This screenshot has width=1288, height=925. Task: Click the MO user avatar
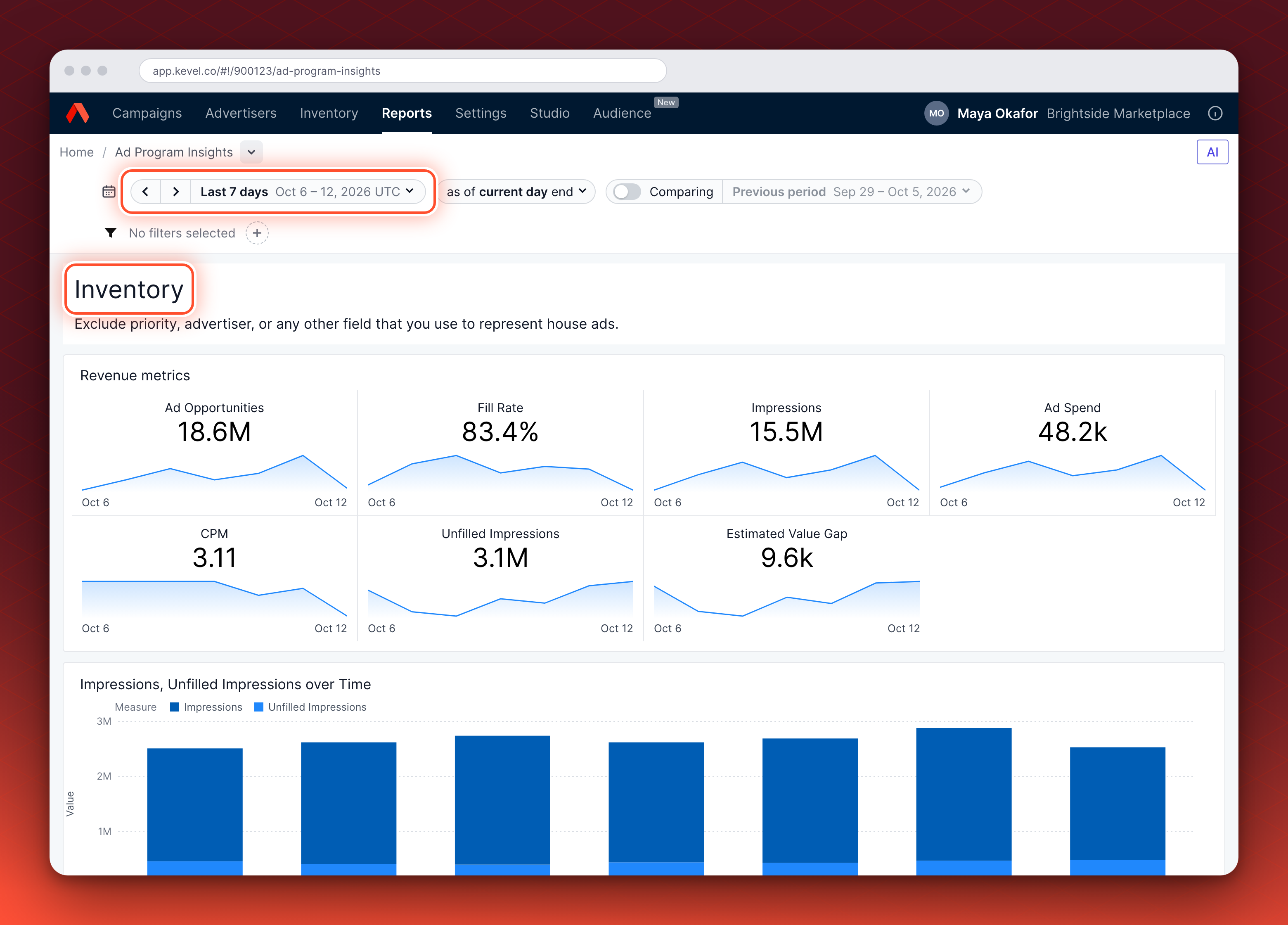[936, 113]
